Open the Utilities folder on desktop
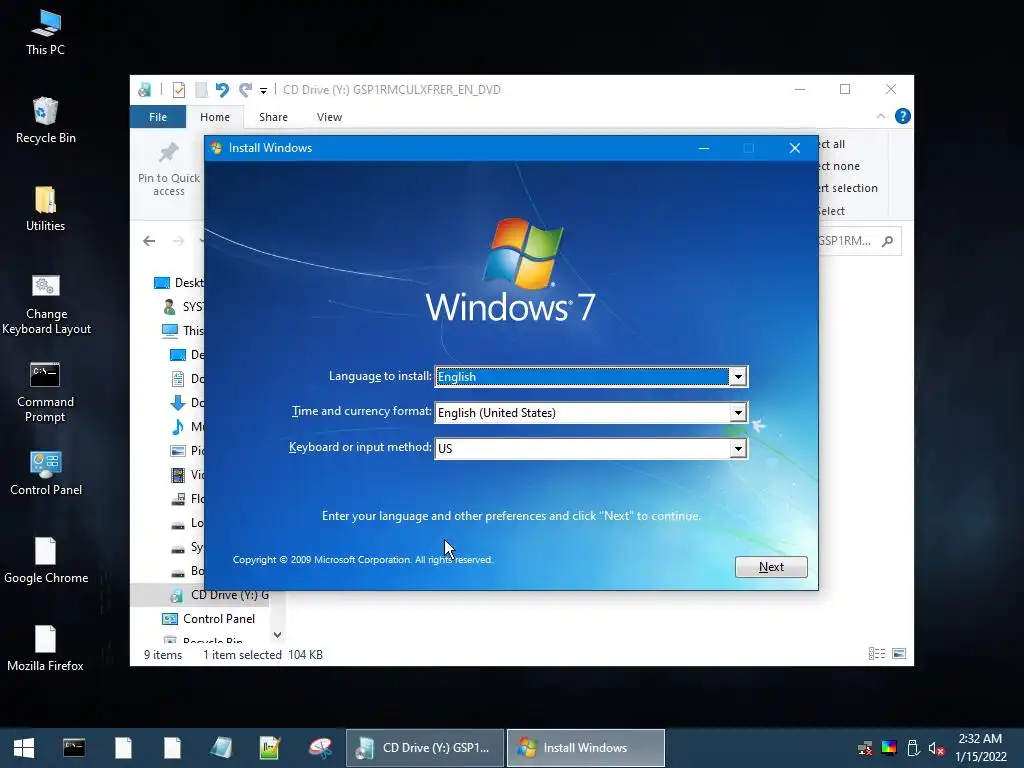 point(45,209)
